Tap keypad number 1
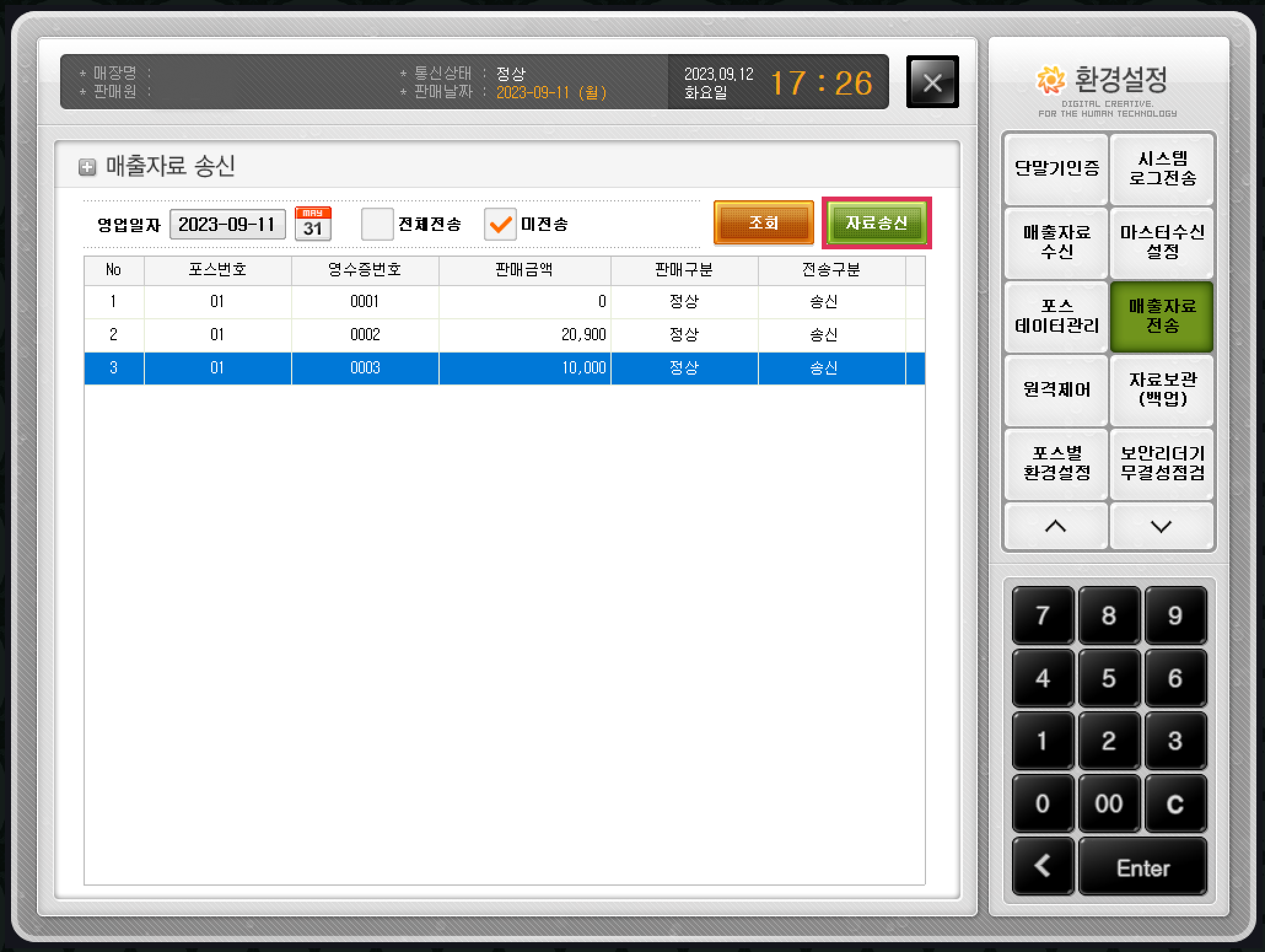Screen dimensions: 1265x952 pos(1043,740)
